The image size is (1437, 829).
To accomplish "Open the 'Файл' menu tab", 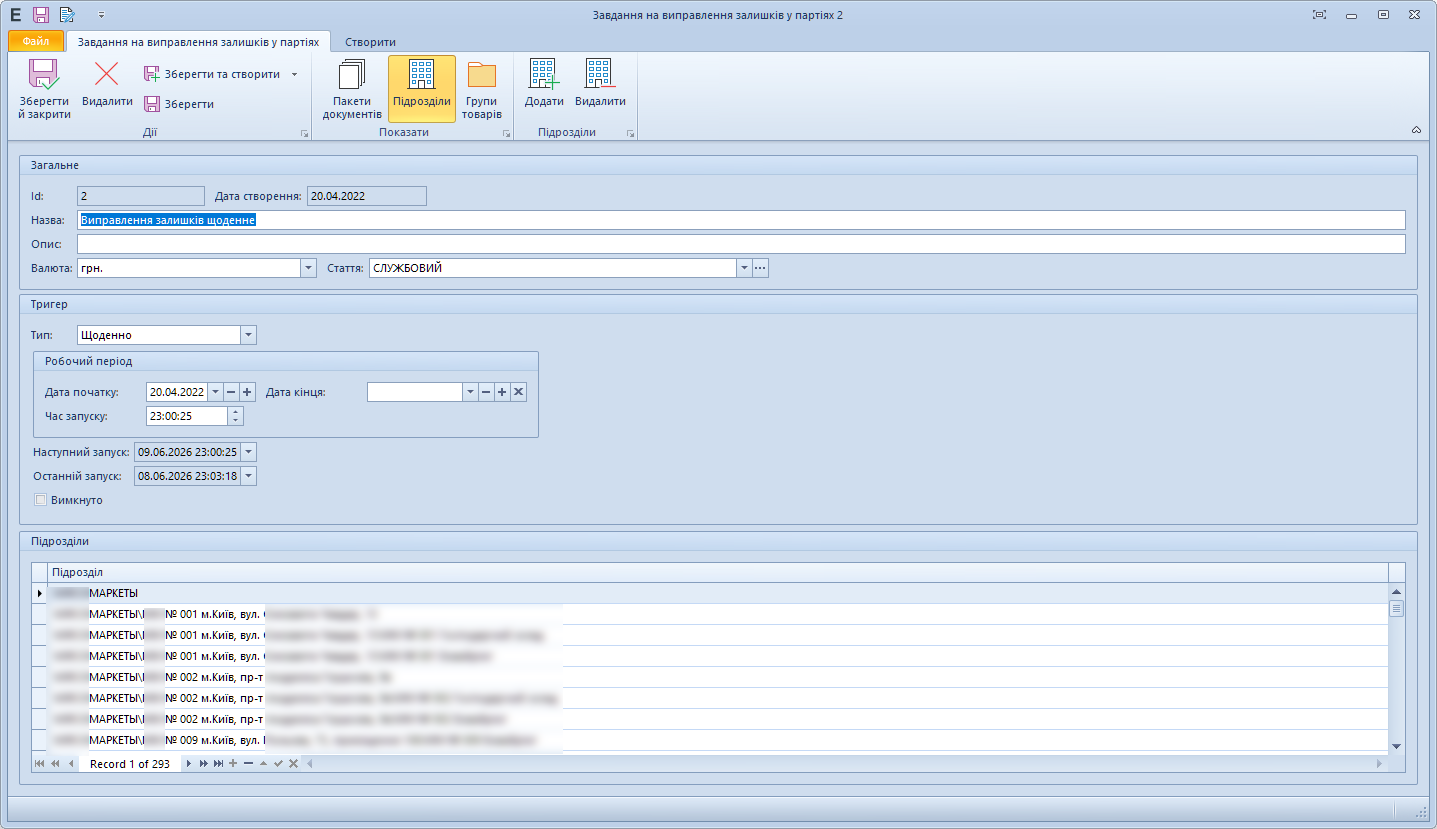I will 36,42.
